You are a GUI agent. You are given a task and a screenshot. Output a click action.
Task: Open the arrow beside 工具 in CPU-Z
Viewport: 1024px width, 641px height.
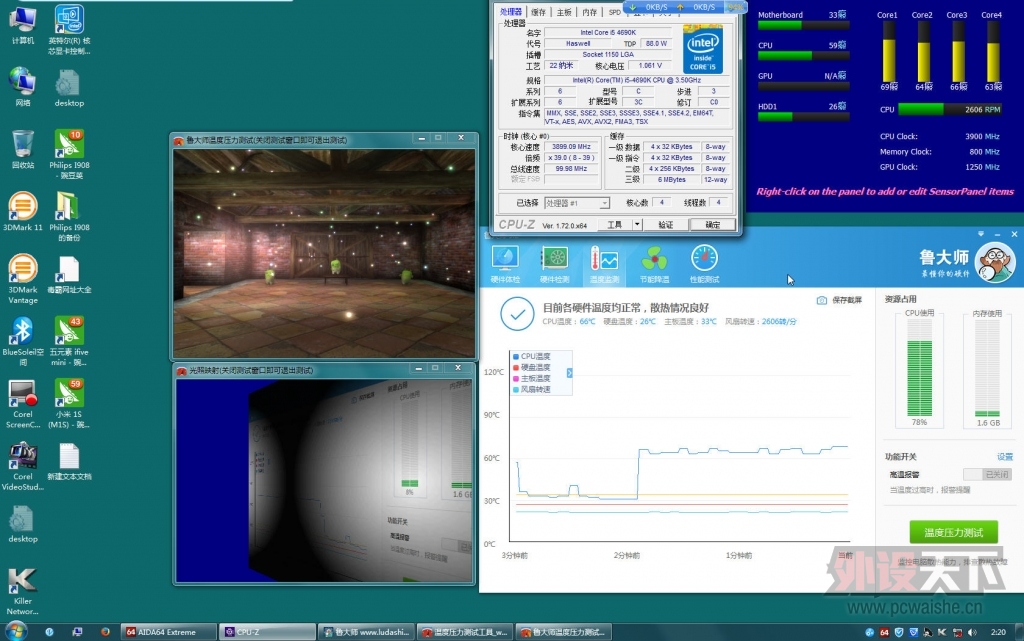[637, 225]
